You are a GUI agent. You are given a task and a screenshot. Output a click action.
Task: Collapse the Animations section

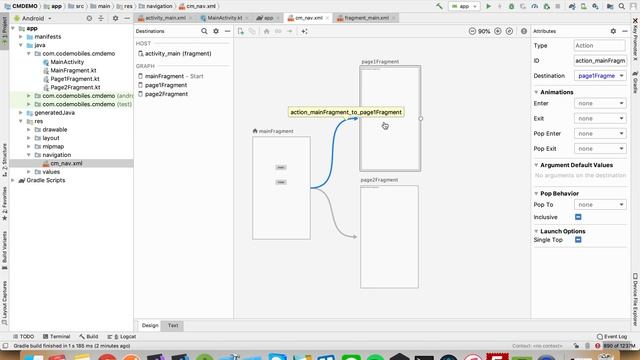coord(536,92)
